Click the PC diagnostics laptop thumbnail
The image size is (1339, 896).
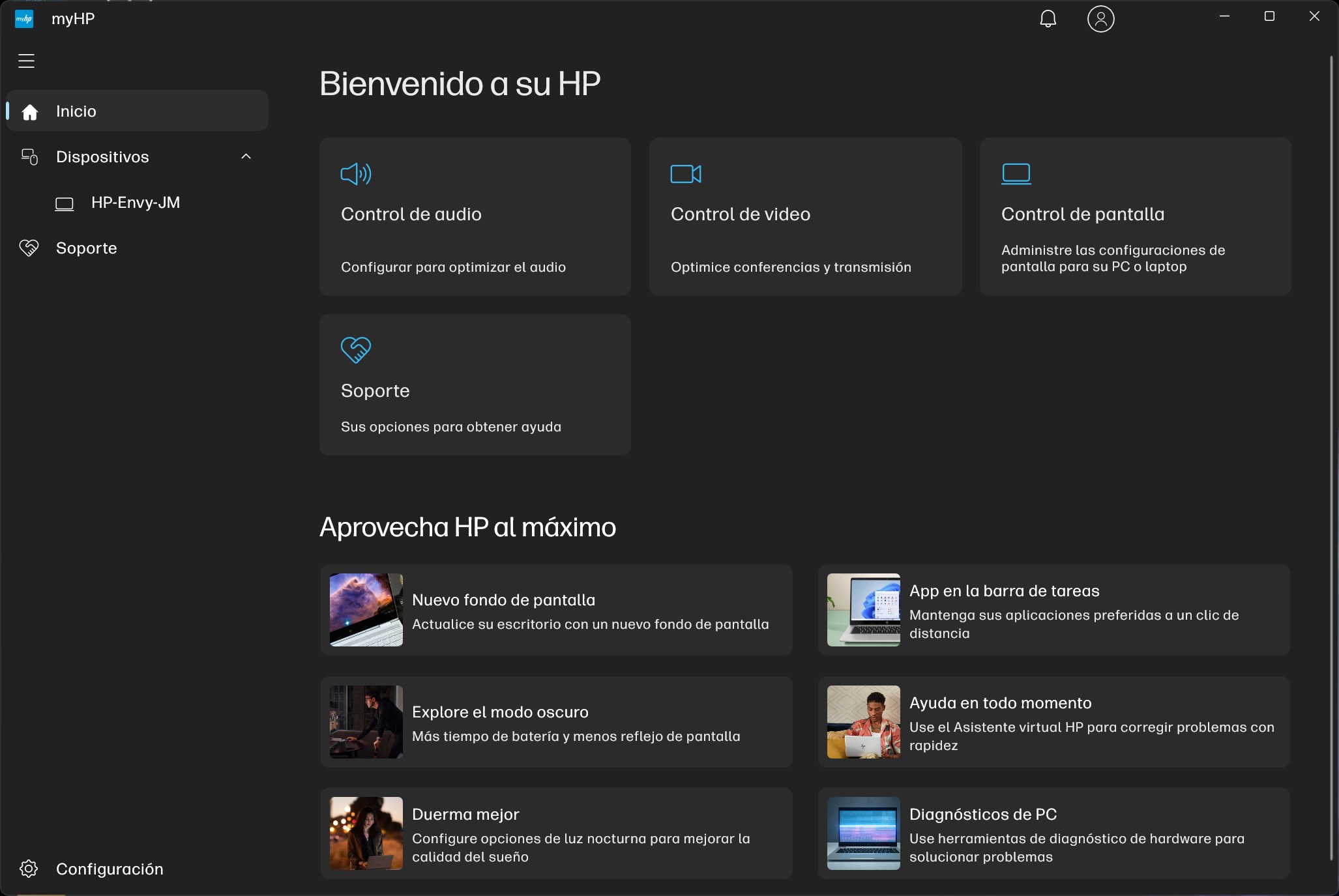864,833
